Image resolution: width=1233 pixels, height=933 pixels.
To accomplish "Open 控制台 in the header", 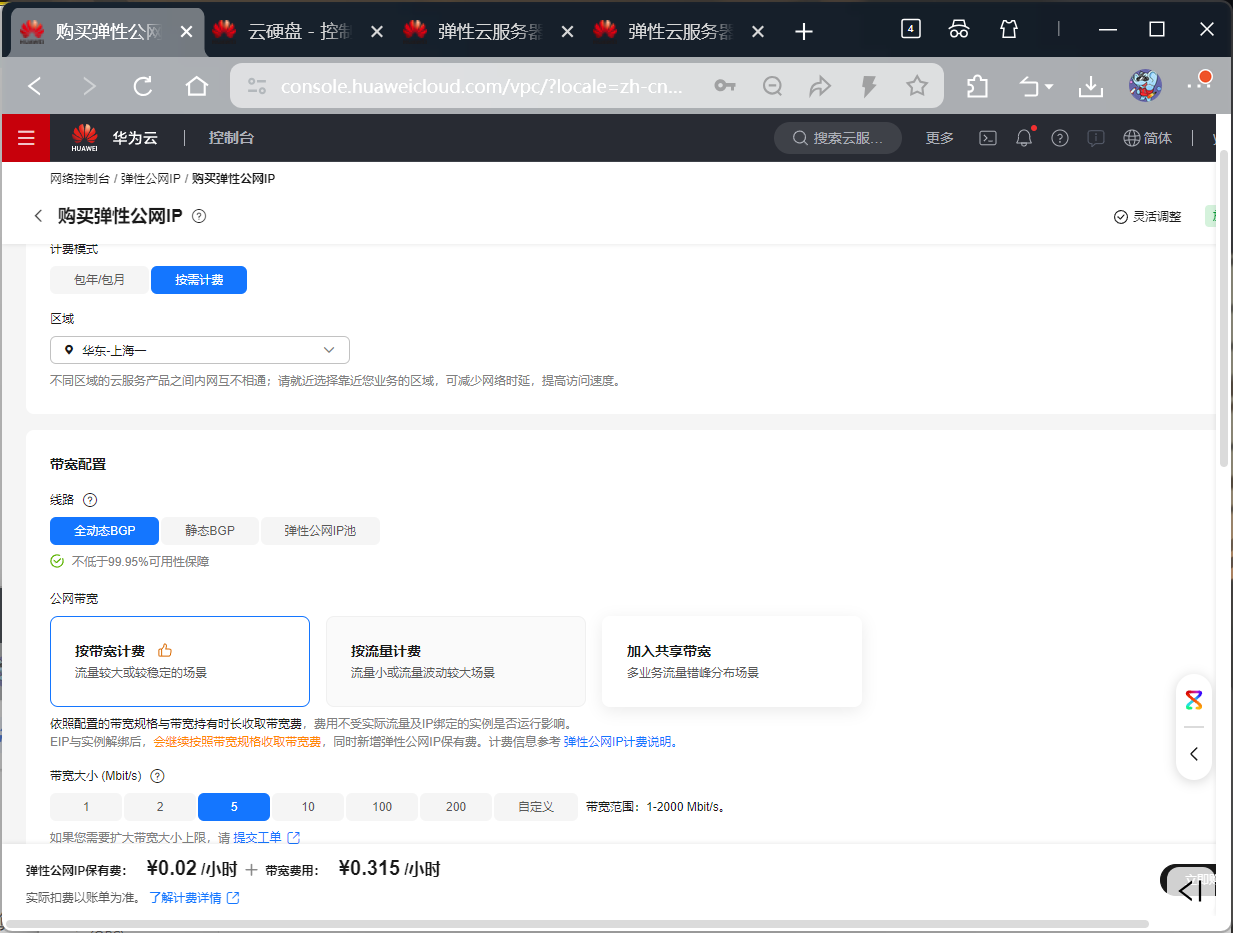I will click(x=231, y=138).
